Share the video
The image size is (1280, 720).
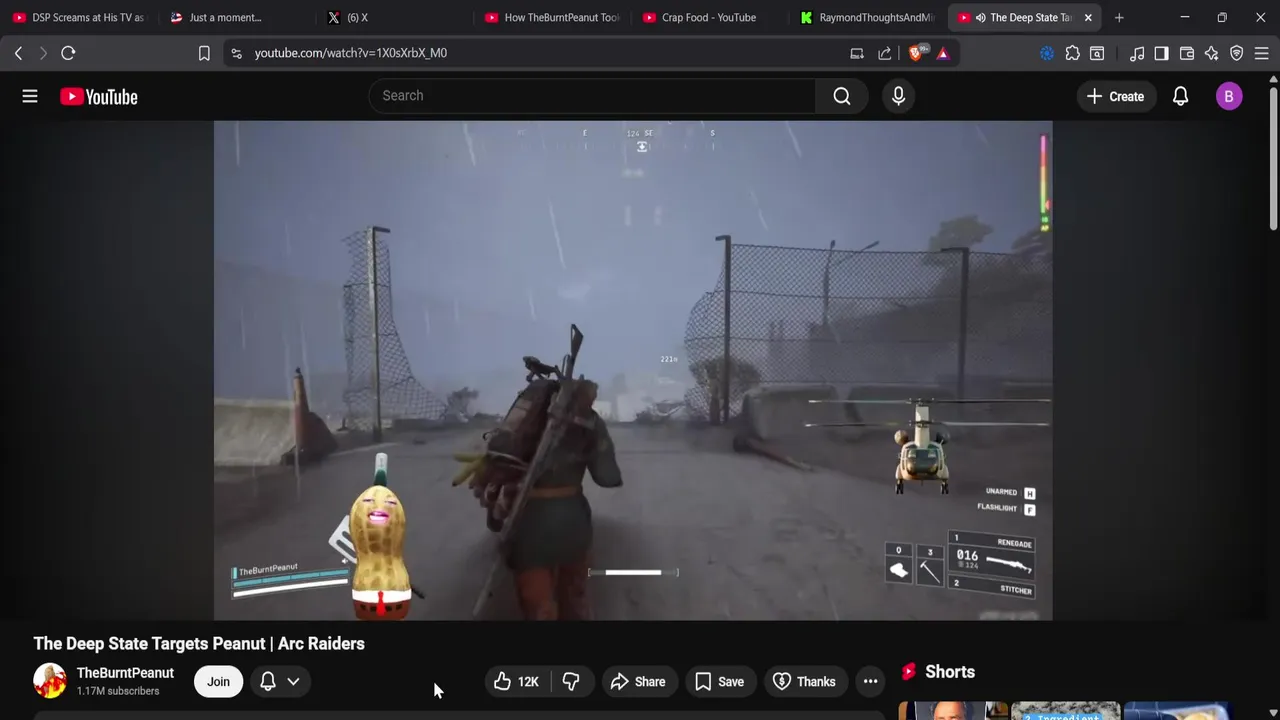point(638,682)
